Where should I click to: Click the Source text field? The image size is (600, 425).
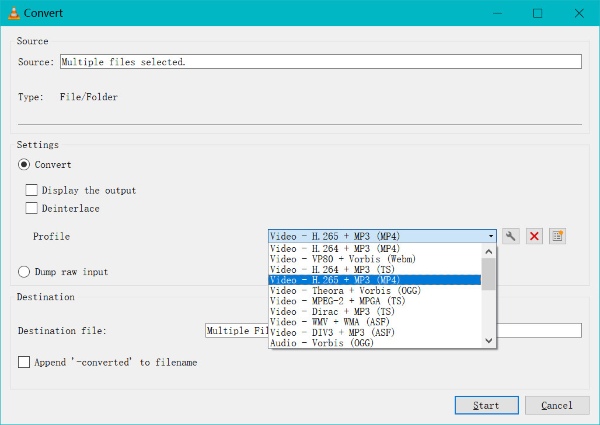320,61
